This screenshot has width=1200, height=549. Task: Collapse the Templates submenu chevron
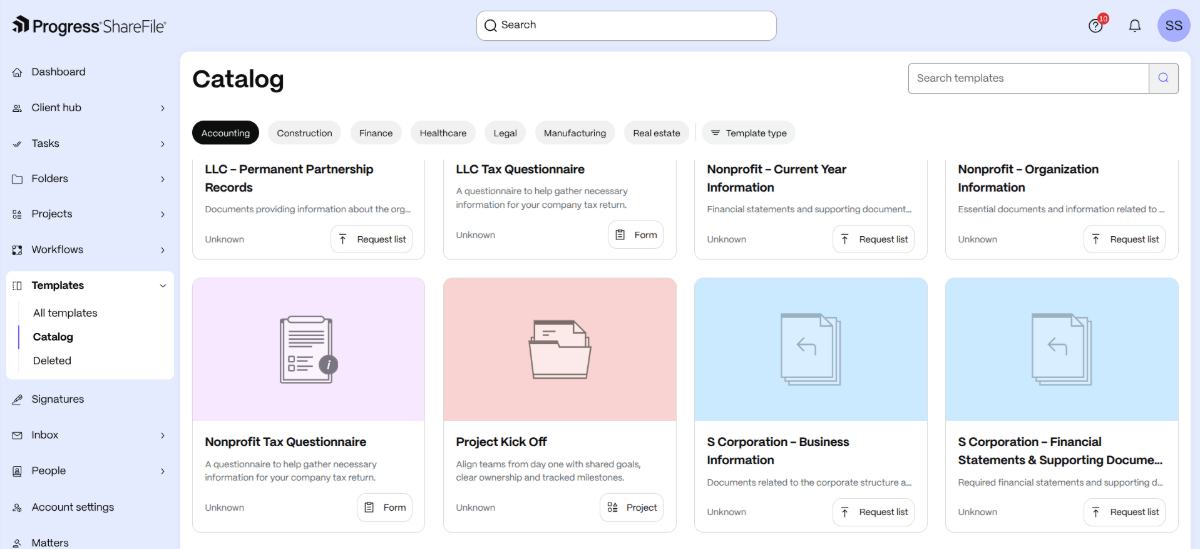pyautogui.click(x=162, y=286)
